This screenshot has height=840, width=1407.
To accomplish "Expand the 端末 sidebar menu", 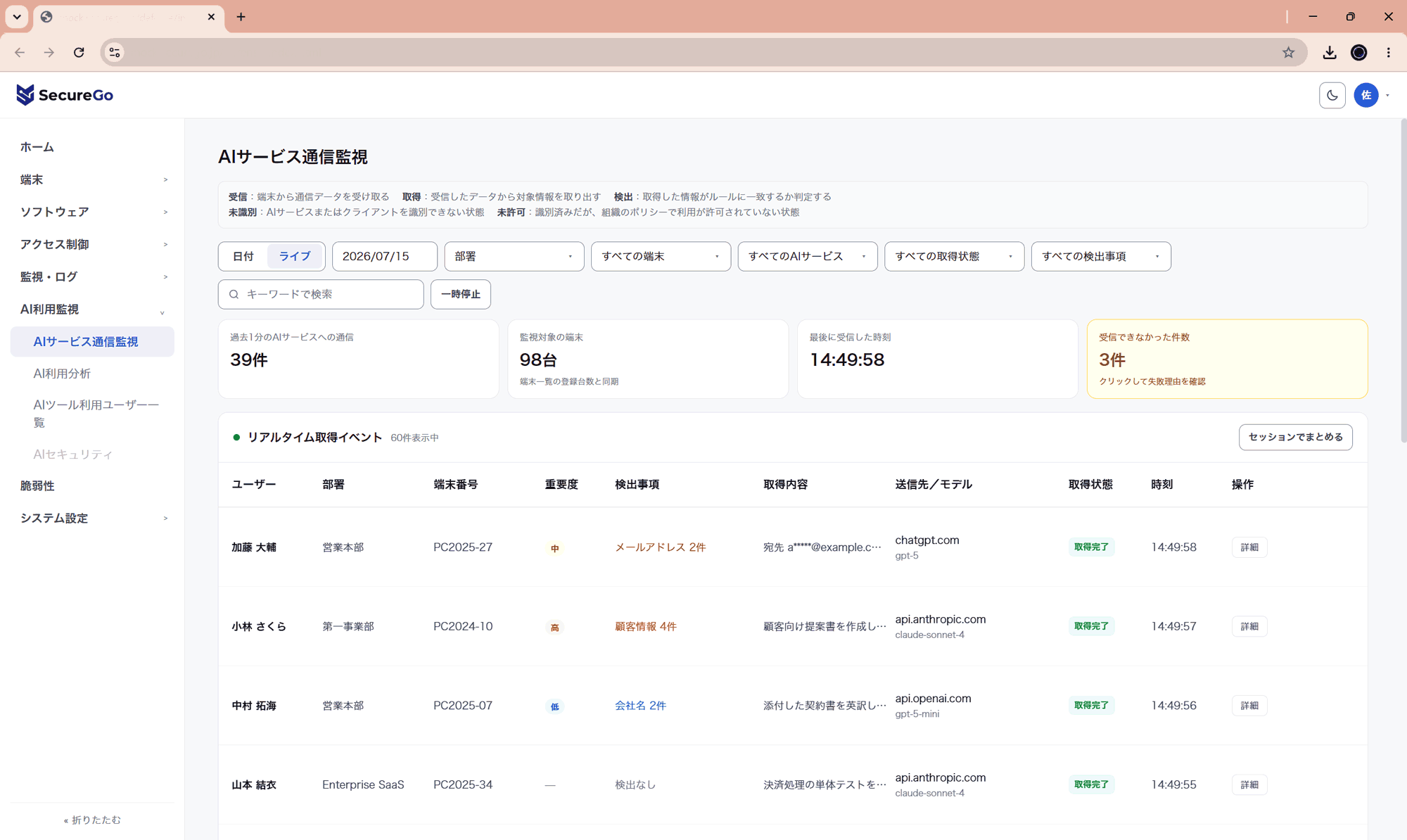I will [x=92, y=179].
